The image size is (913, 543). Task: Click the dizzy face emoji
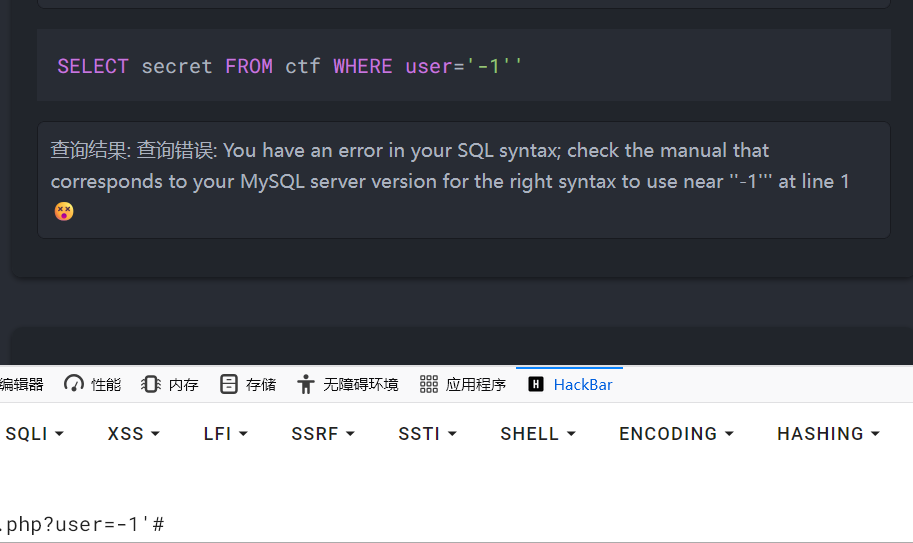click(x=64, y=211)
